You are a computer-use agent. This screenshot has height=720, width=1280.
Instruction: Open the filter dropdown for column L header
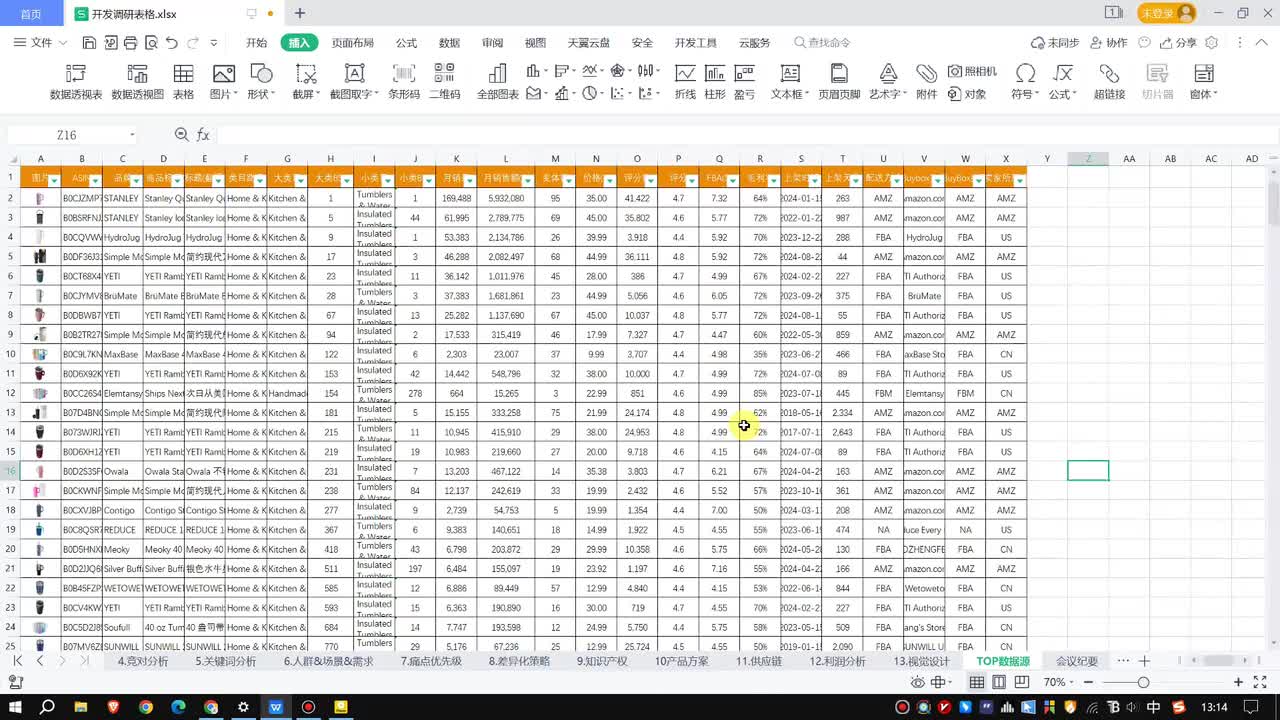528,180
